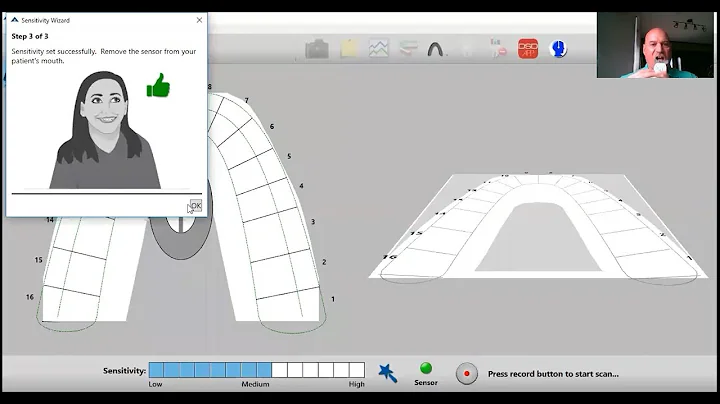Set sensitivity to lowest Low segment
The width and height of the screenshot is (720, 404).
[x=156, y=370]
